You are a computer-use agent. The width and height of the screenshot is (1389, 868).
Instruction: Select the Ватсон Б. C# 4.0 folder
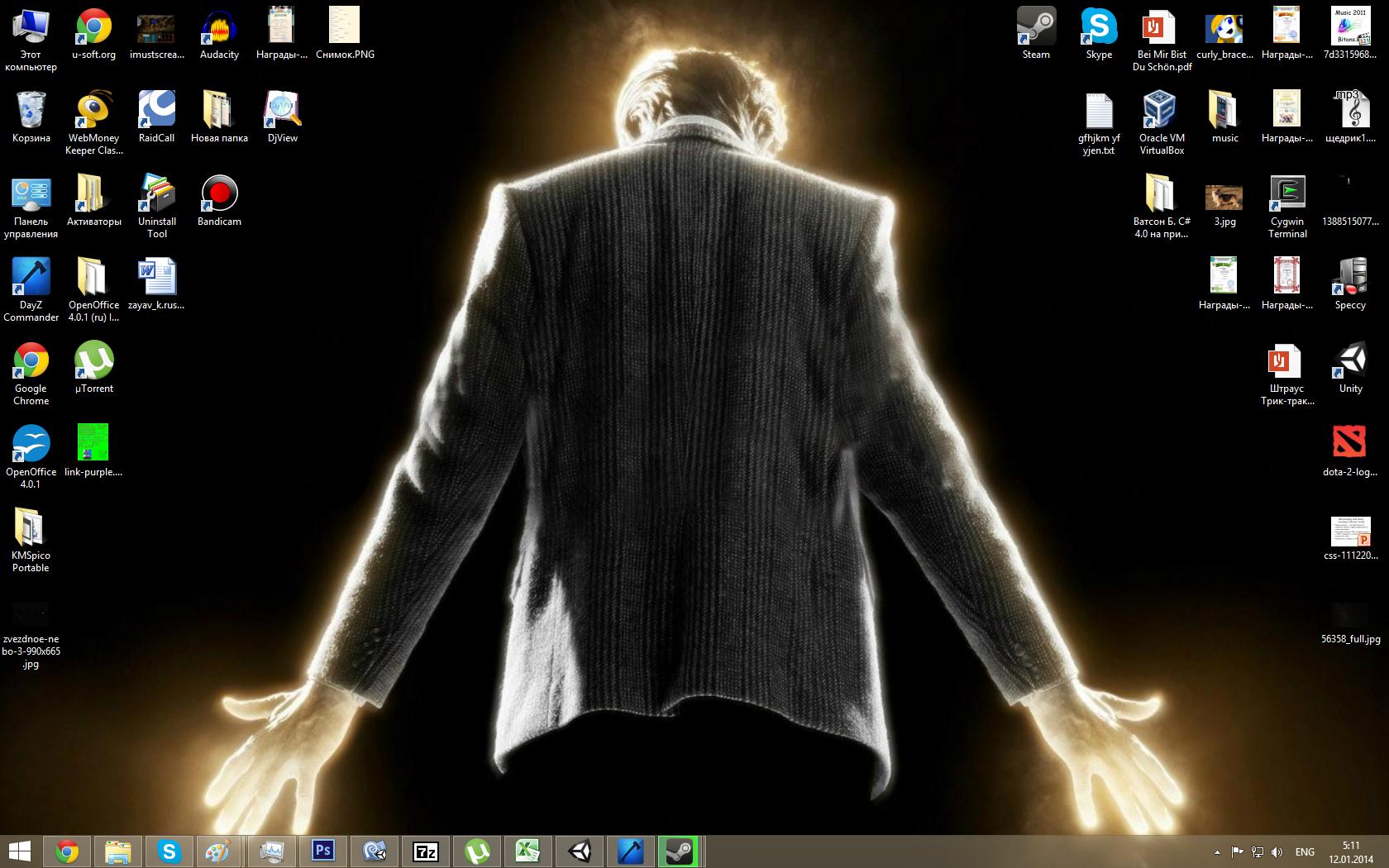coord(1162,206)
